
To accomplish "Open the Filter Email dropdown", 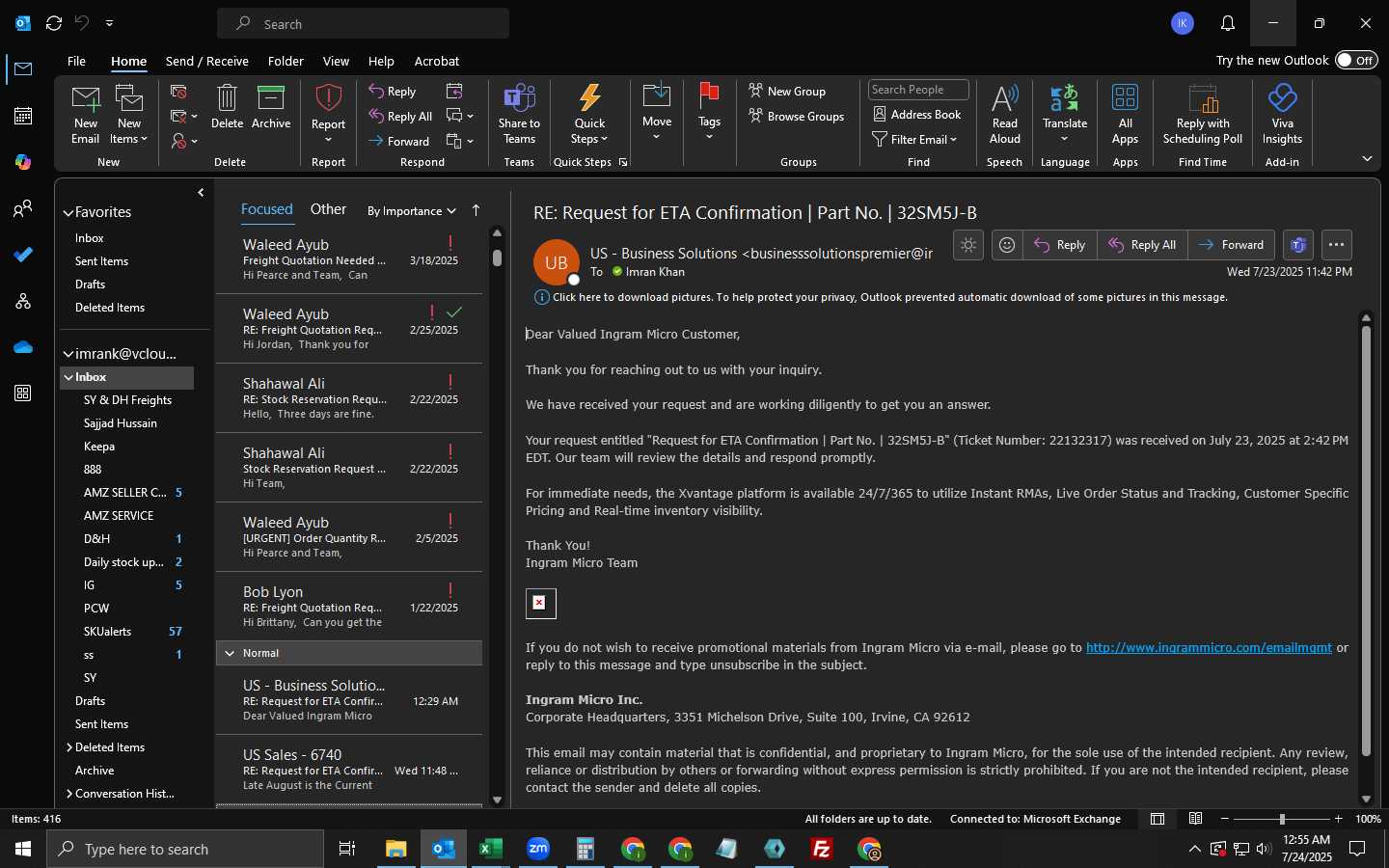I will click(x=914, y=139).
